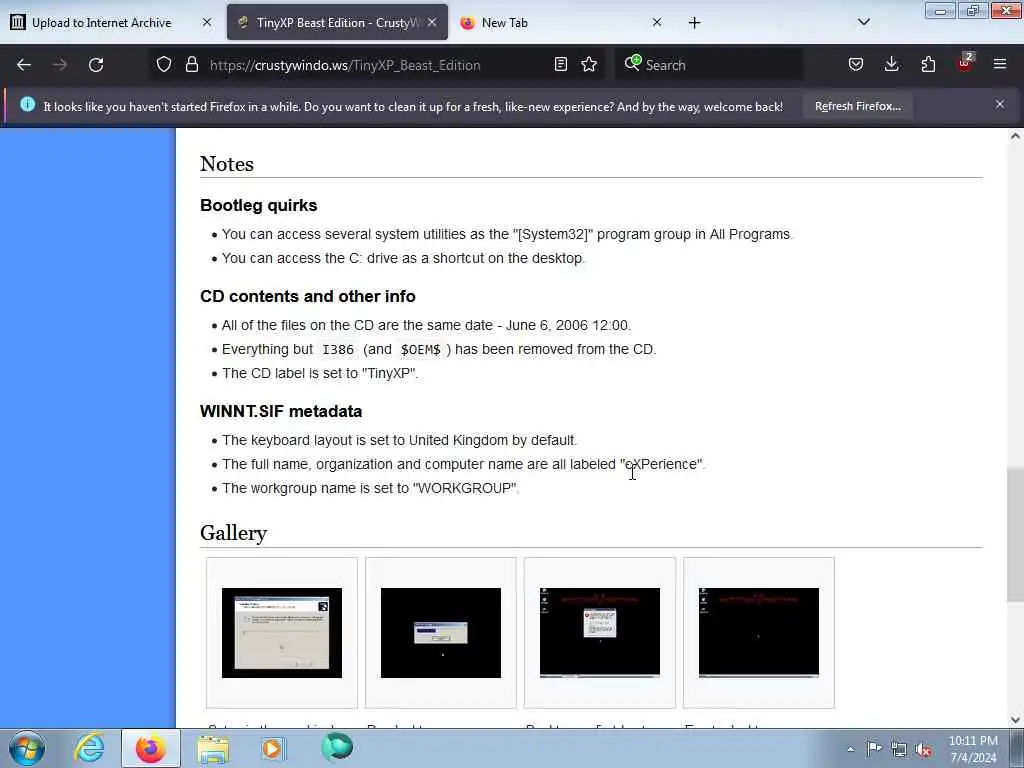Click the page vertical scrollbar thumb

(x=1015, y=536)
